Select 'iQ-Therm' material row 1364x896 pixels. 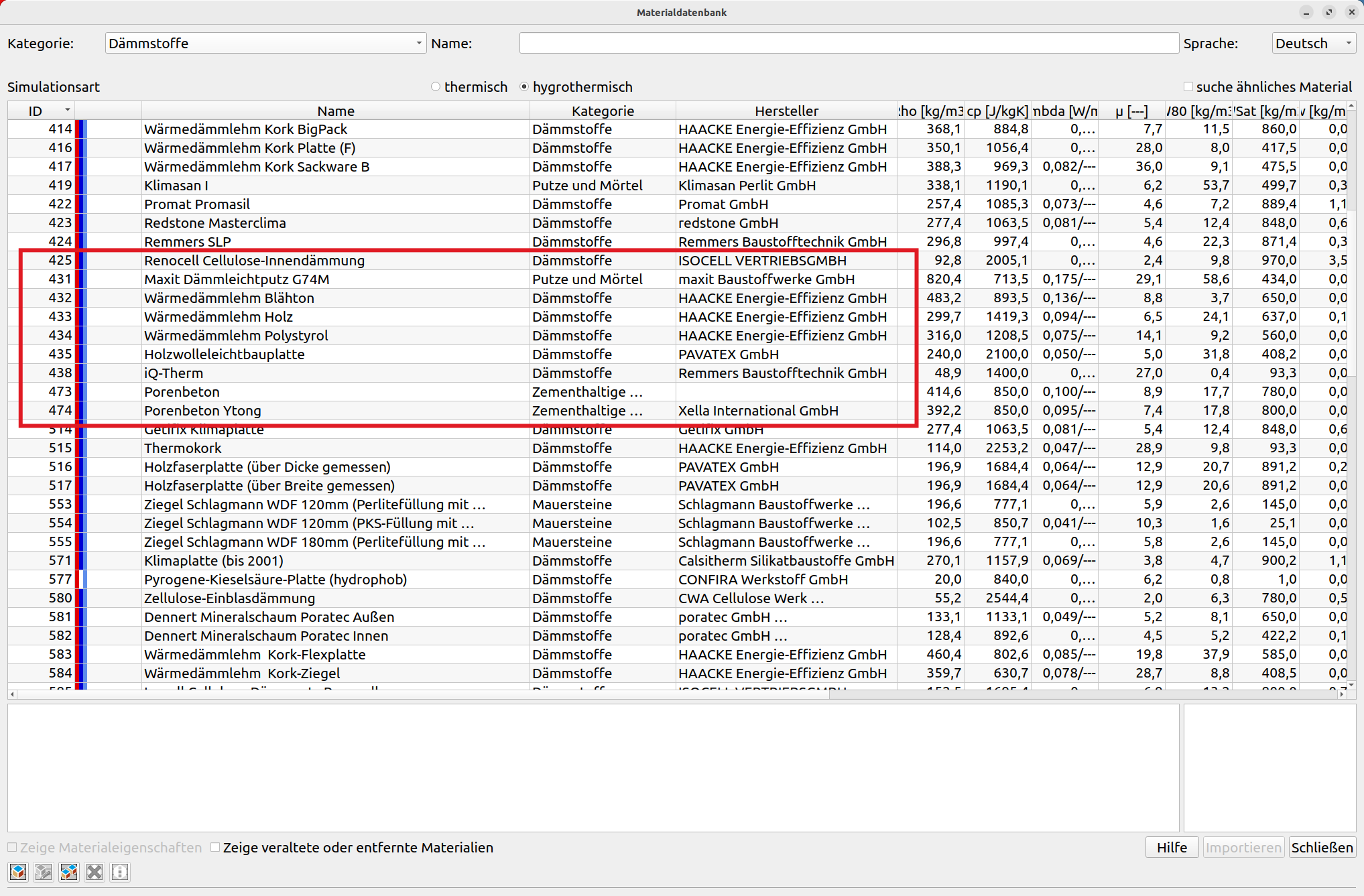pyautogui.click(x=677, y=373)
